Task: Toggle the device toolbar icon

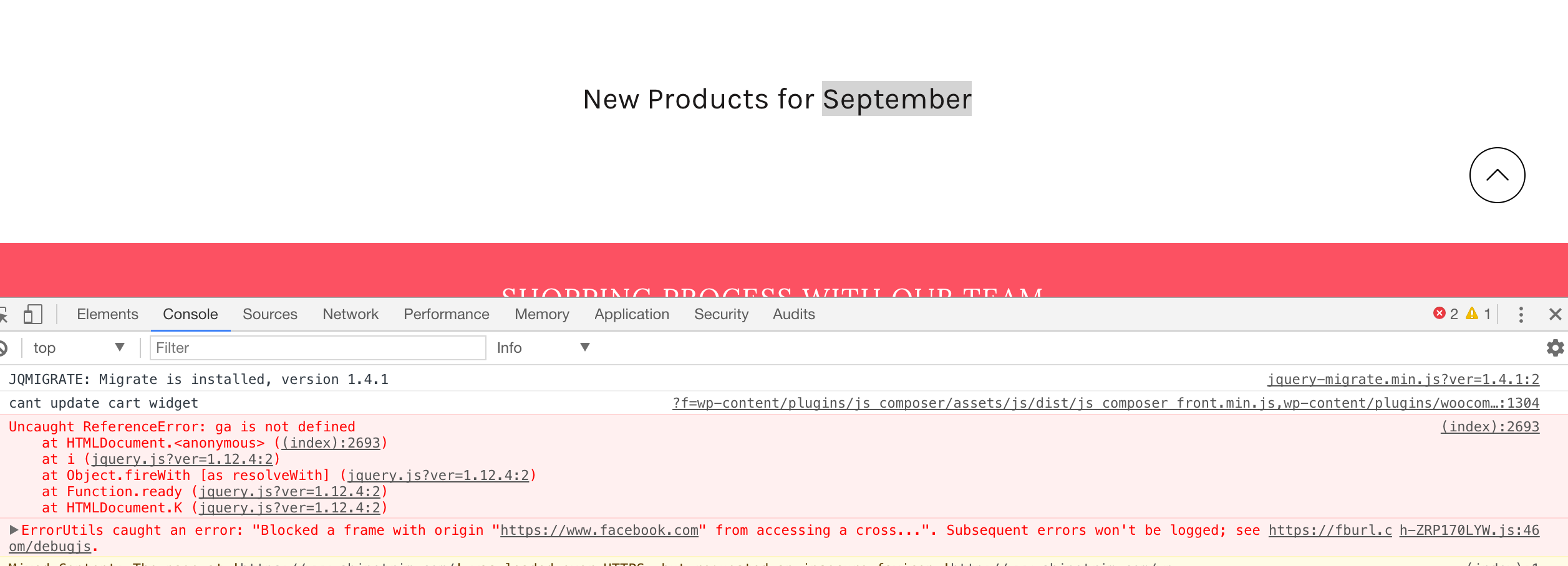Action: [33, 314]
